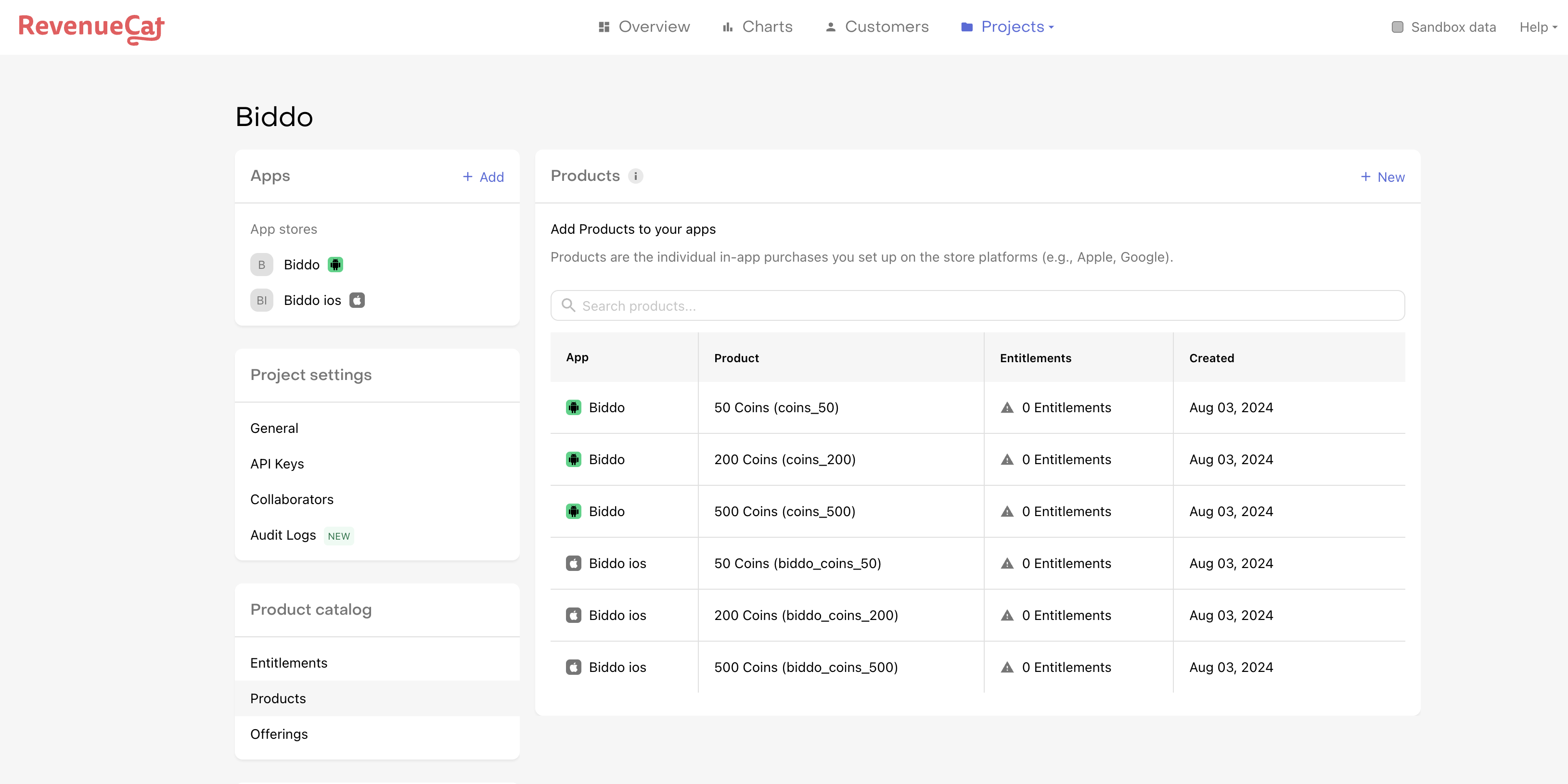Click Aug 03, 2024 in biddo_coins_500 row

tap(1231, 667)
